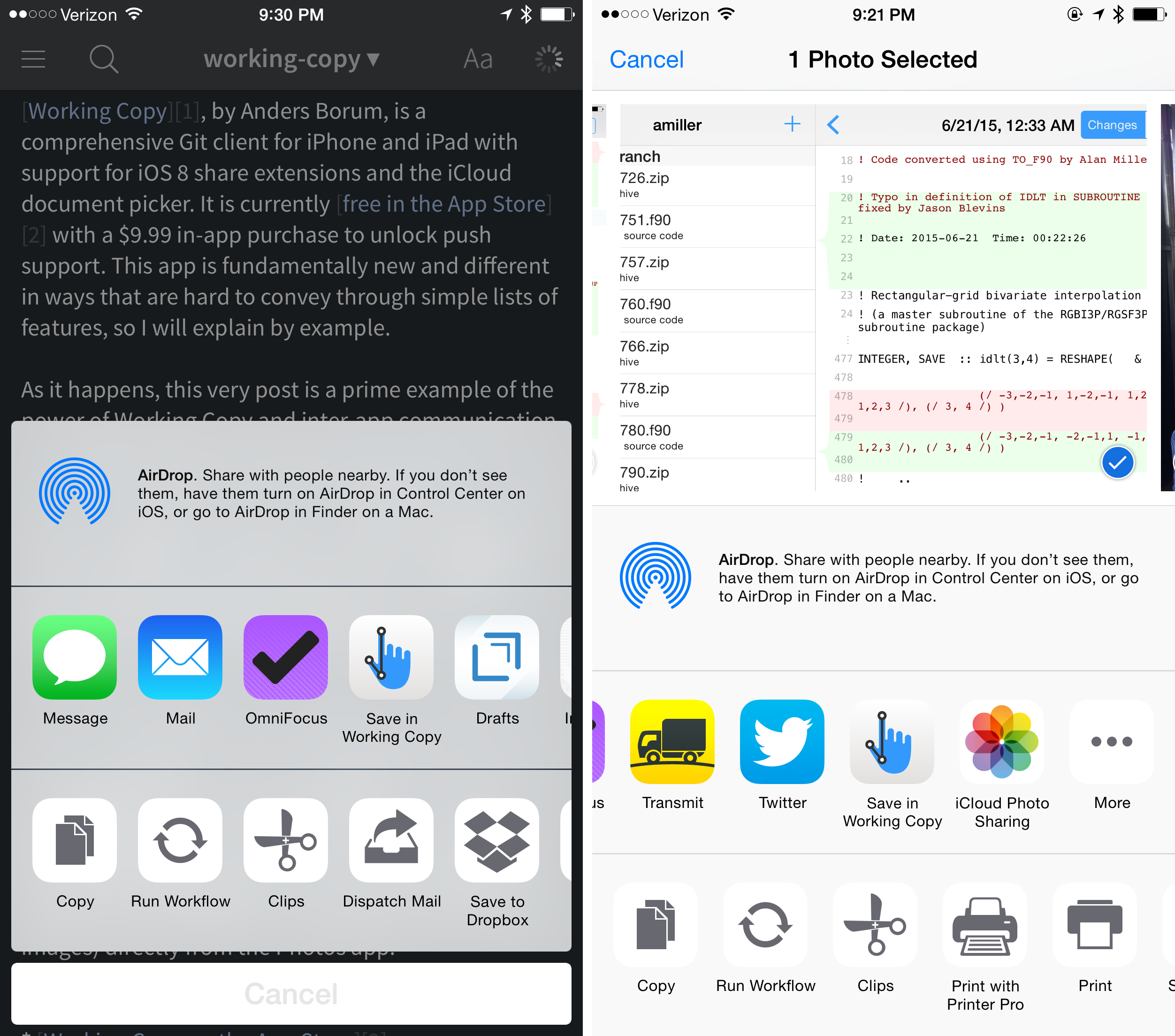The image size is (1175, 1036).
Task: Click the Changes button in diff view
Action: (1113, 125)
